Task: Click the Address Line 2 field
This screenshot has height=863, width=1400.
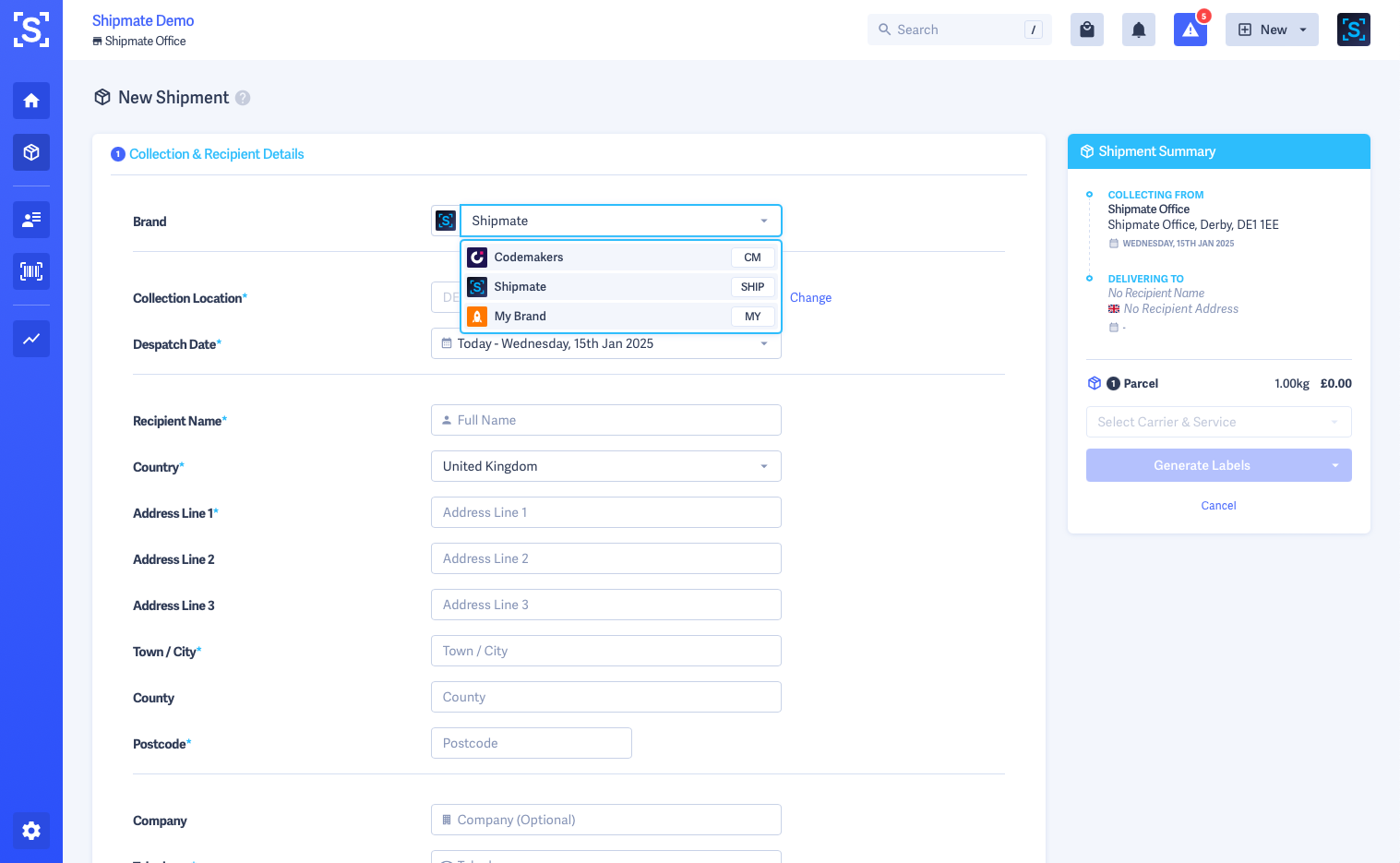Action: tap(606, 558)
